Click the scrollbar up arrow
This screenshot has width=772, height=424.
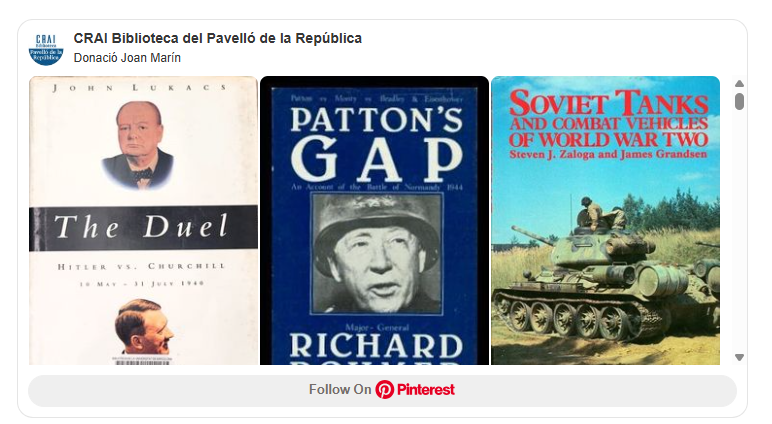(739, 84)
